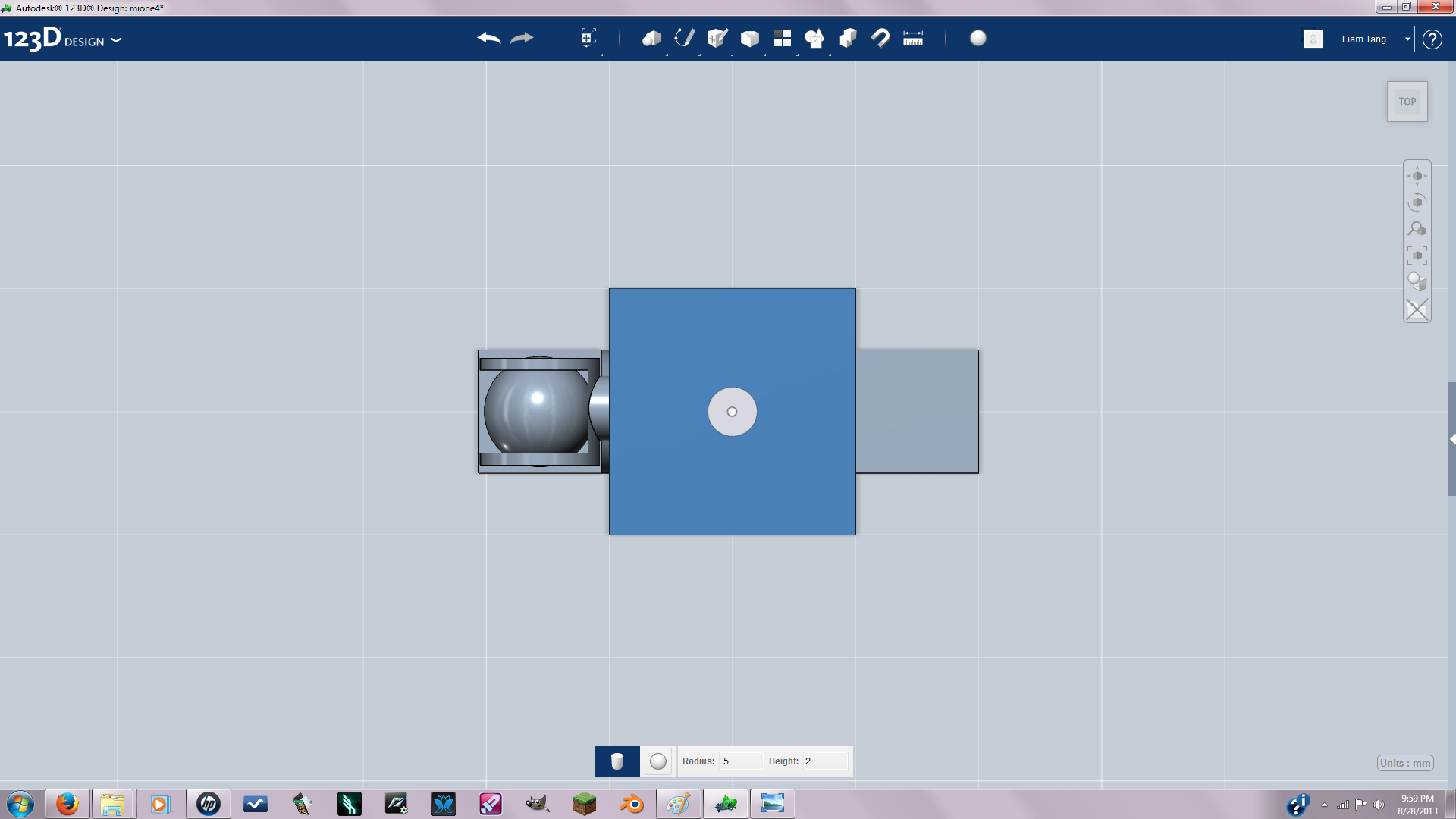Open the Sketch tools menu
1456x819 pixels.
click(685, 38)
